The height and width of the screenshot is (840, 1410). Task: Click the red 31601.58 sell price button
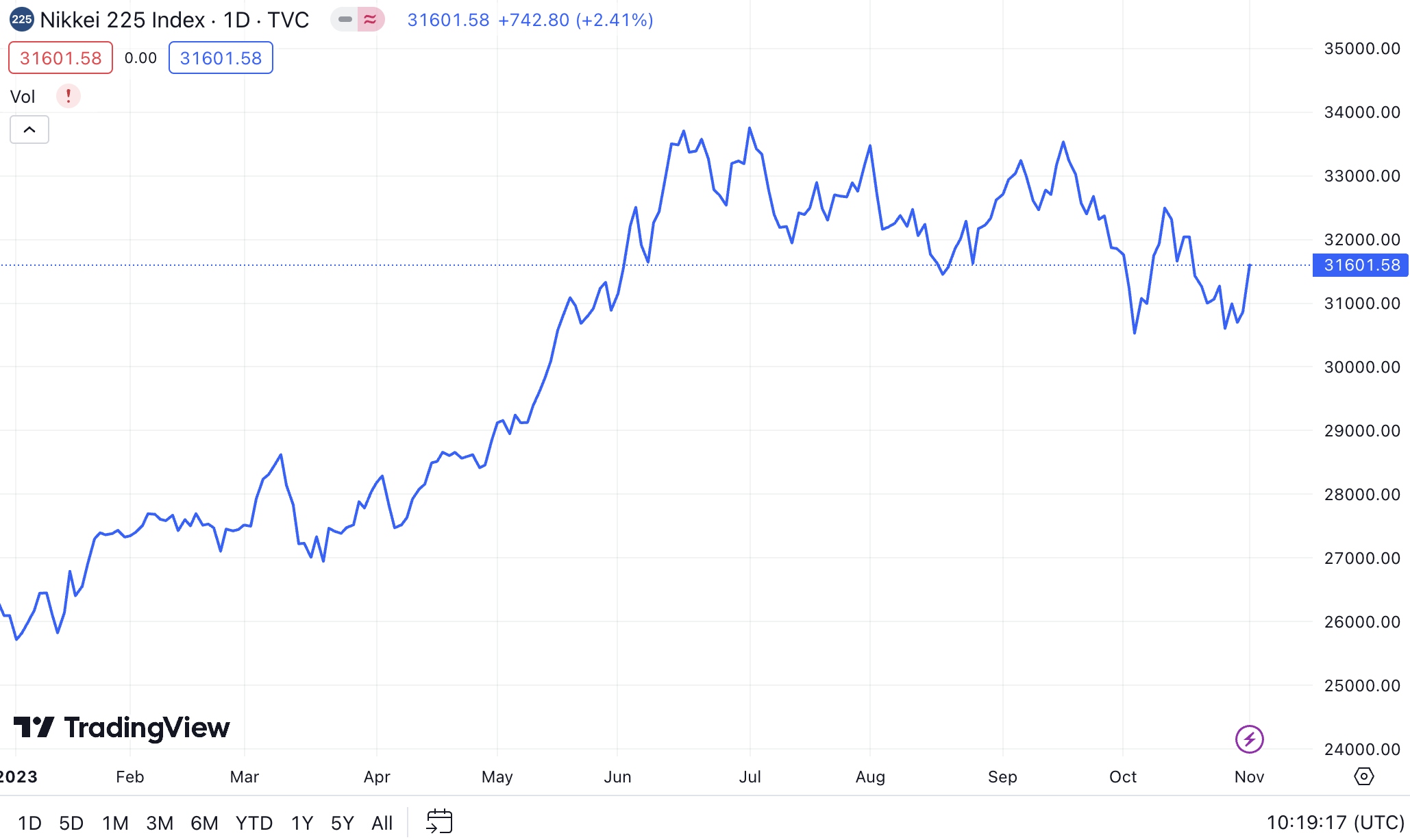point(60,58)
